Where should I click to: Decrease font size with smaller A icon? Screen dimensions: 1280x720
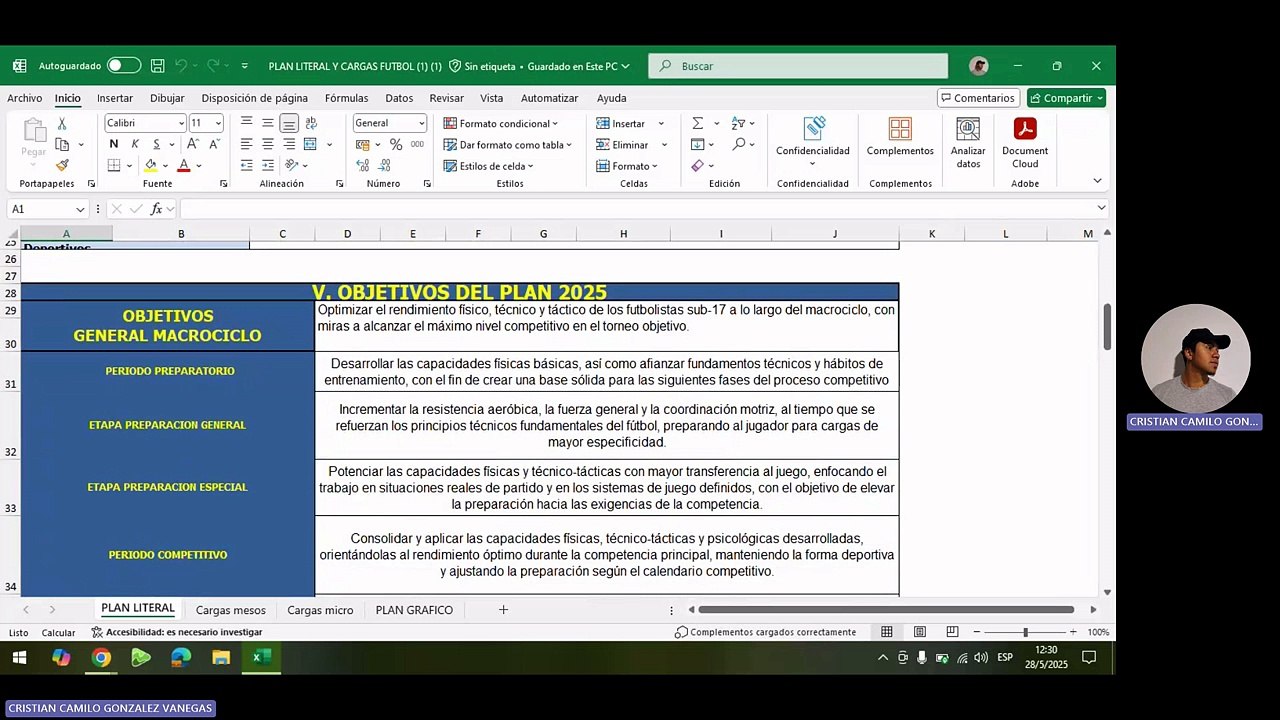tap(214, 144)
